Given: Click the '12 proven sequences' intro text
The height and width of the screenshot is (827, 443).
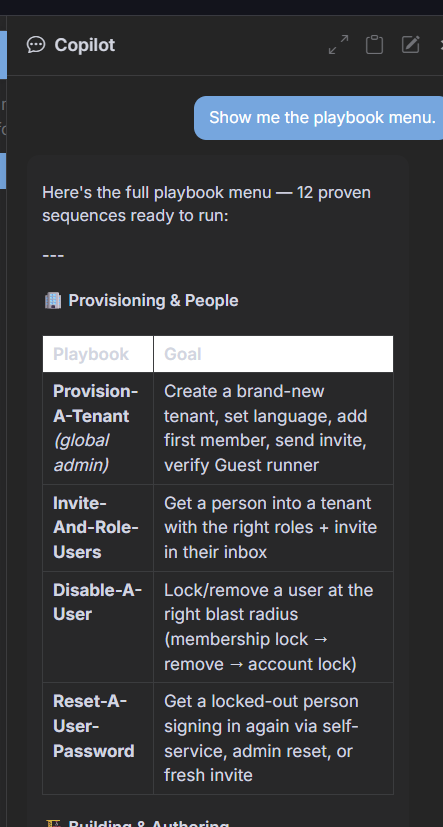Looking at the screenshot, I should [207, 204].
